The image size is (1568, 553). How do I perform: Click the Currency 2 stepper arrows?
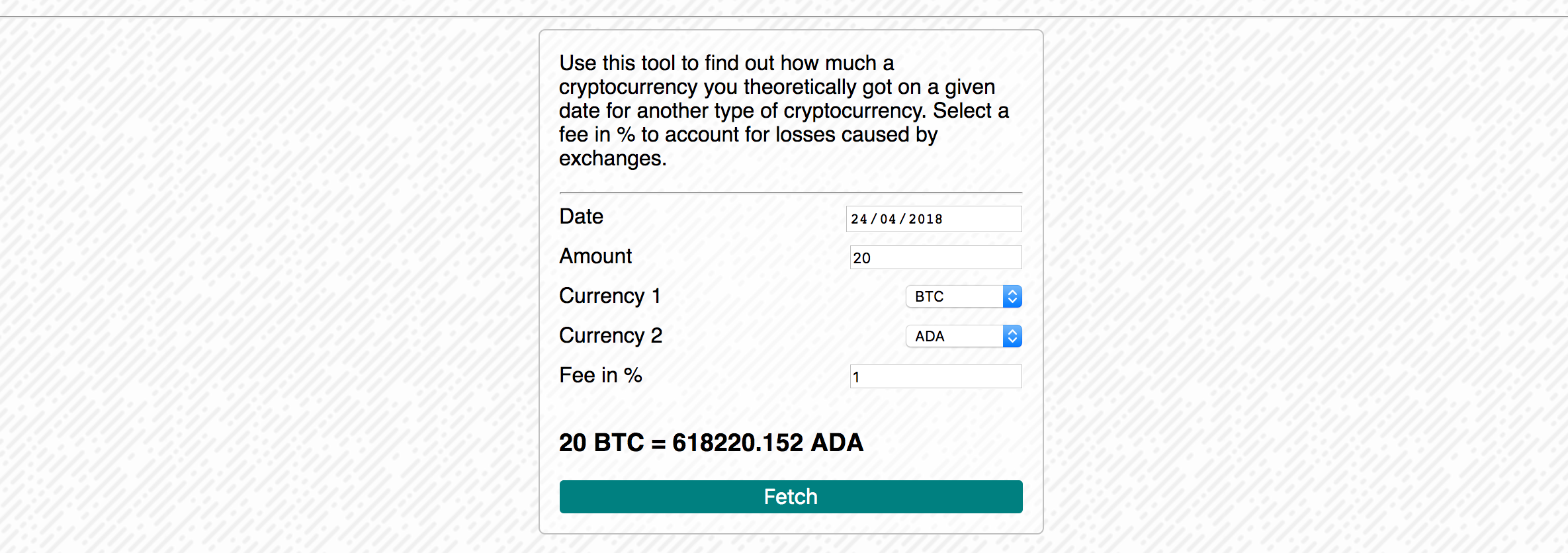[1012, 336]
